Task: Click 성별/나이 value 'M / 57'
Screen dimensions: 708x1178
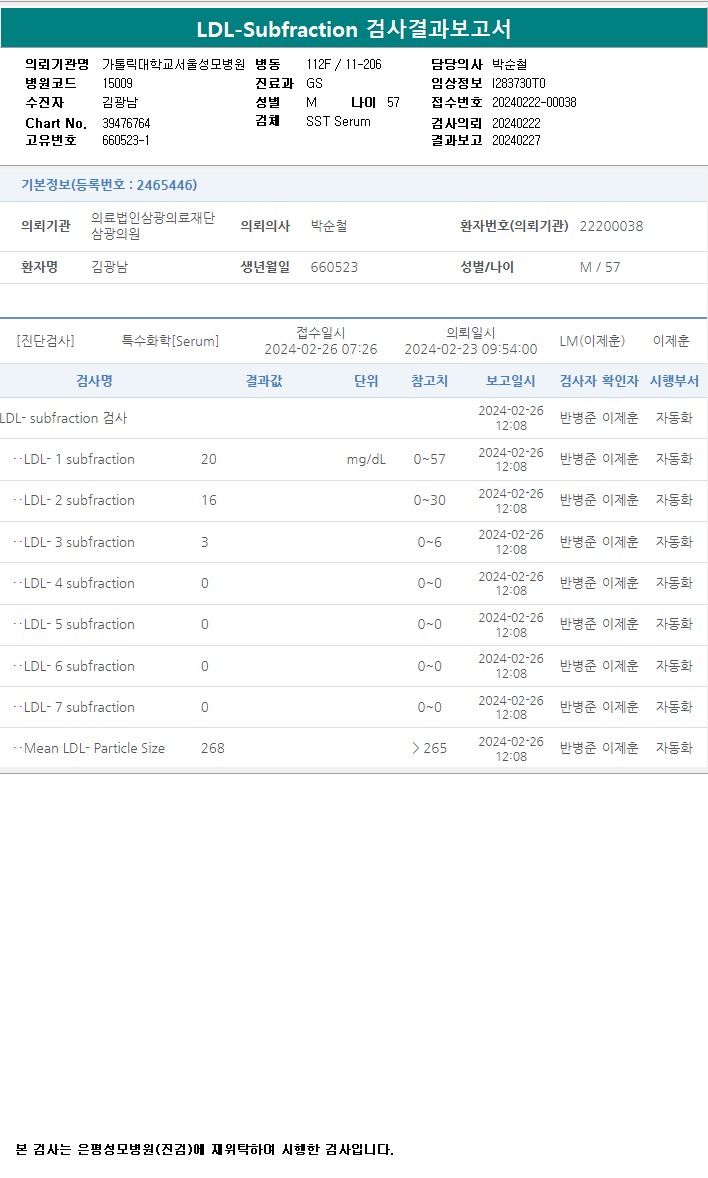Action: 600,267
